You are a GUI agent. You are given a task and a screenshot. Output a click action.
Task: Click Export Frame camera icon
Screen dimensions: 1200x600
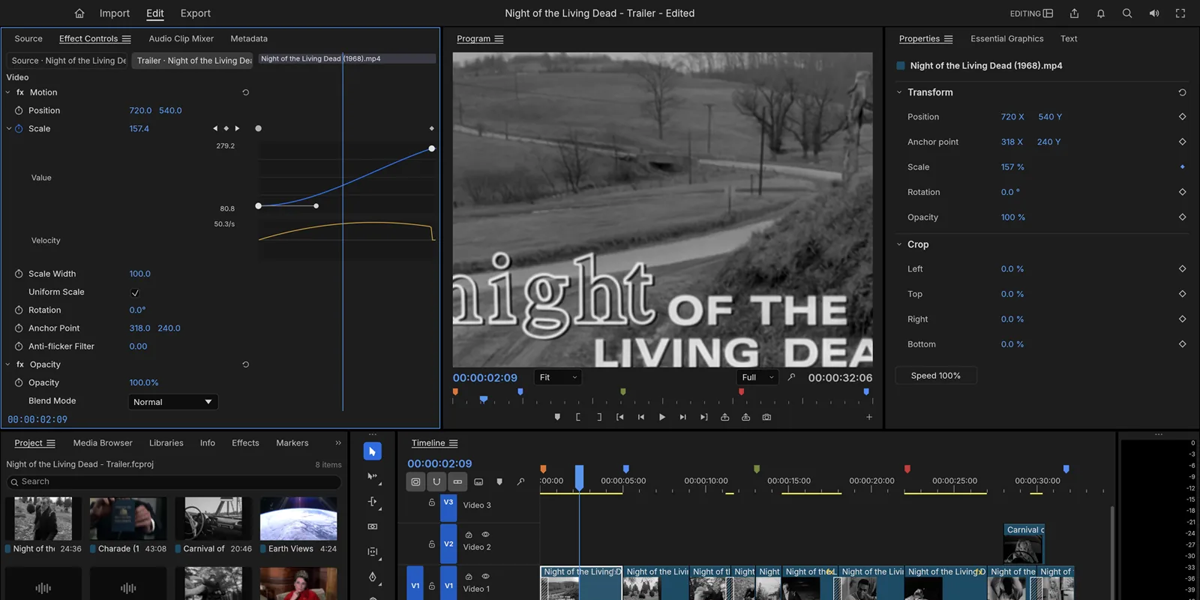[x=767, y=417]
